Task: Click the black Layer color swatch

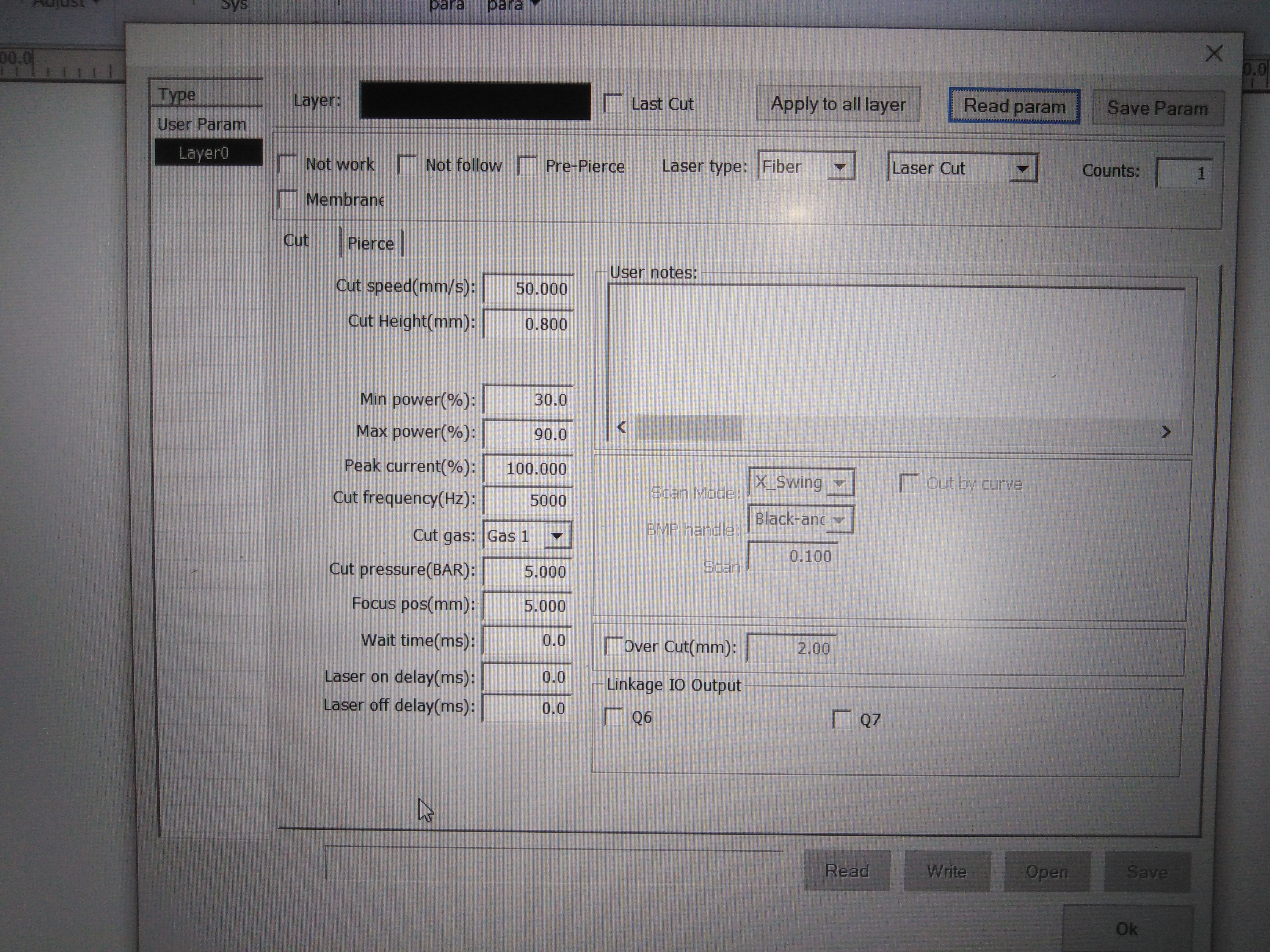Action: [x=475, y=102]
